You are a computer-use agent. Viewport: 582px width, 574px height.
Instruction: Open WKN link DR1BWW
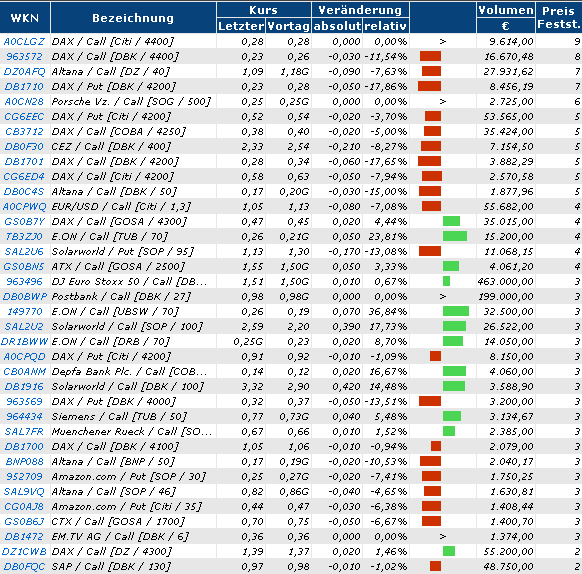[x=25, y=342]
